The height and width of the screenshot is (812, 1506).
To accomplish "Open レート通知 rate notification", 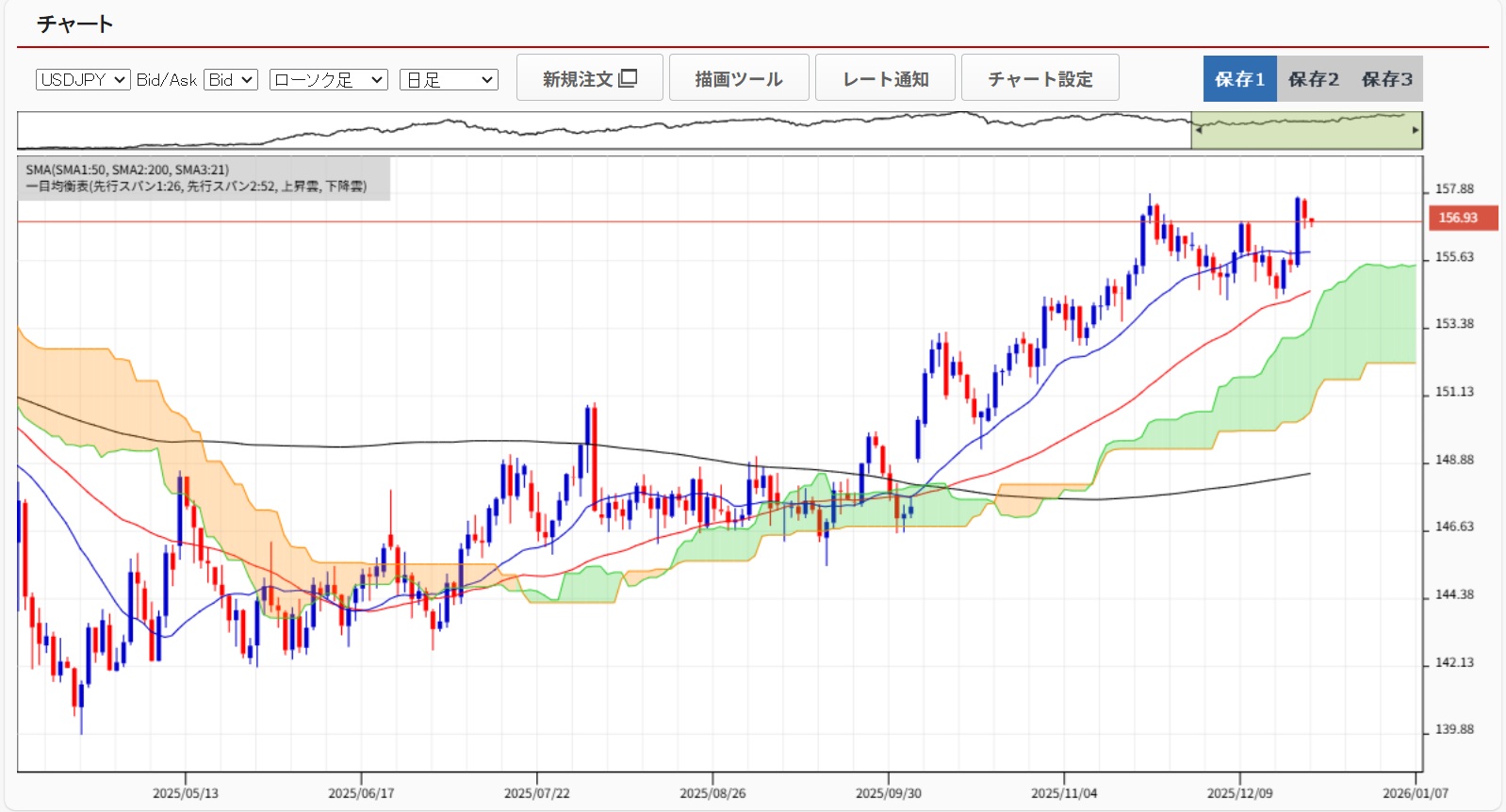I will 885,78.
